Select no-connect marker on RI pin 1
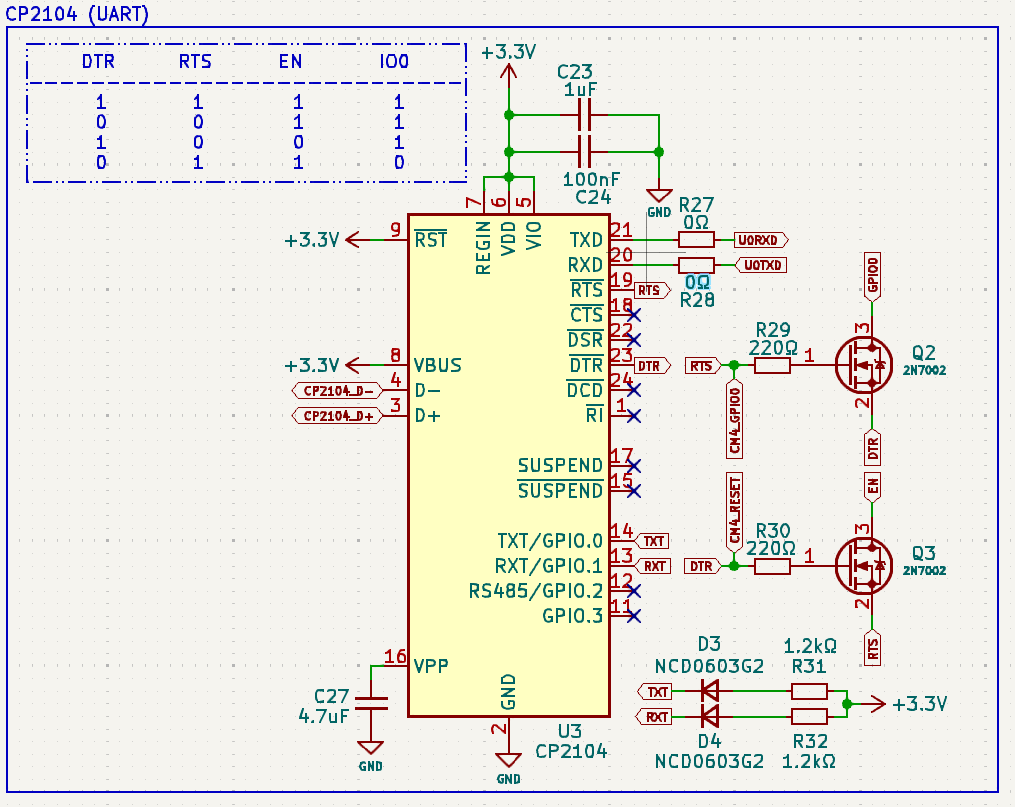 tap(634, 415)
